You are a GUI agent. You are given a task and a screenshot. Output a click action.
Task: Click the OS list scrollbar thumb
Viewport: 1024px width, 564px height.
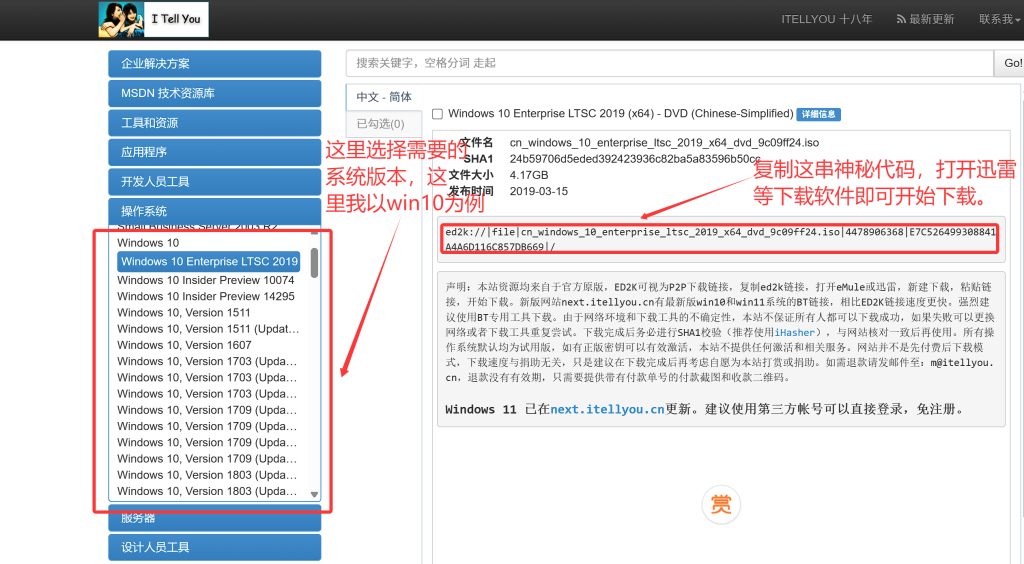(314, 262)
